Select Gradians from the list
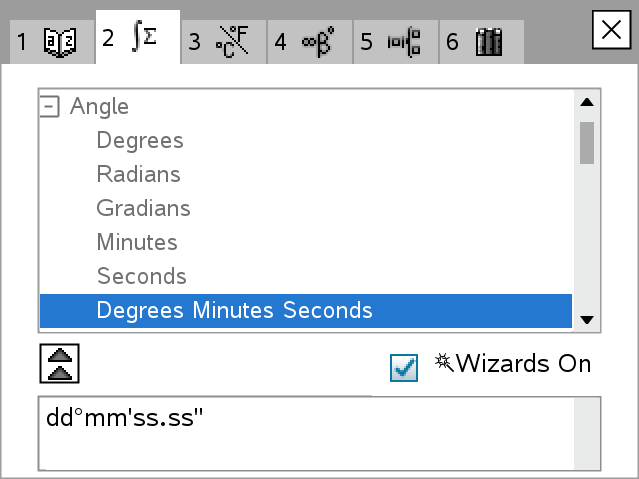This screenshot has width=639, height=479. [x=143, y=208]
